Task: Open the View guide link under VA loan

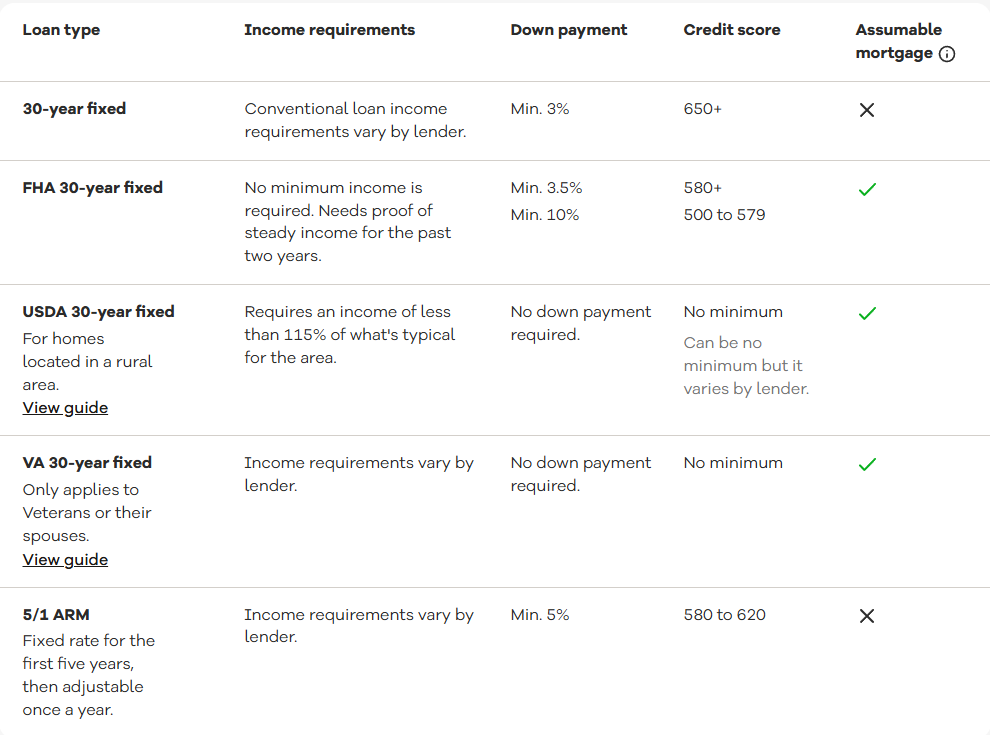Action: [x=65, y=560]
